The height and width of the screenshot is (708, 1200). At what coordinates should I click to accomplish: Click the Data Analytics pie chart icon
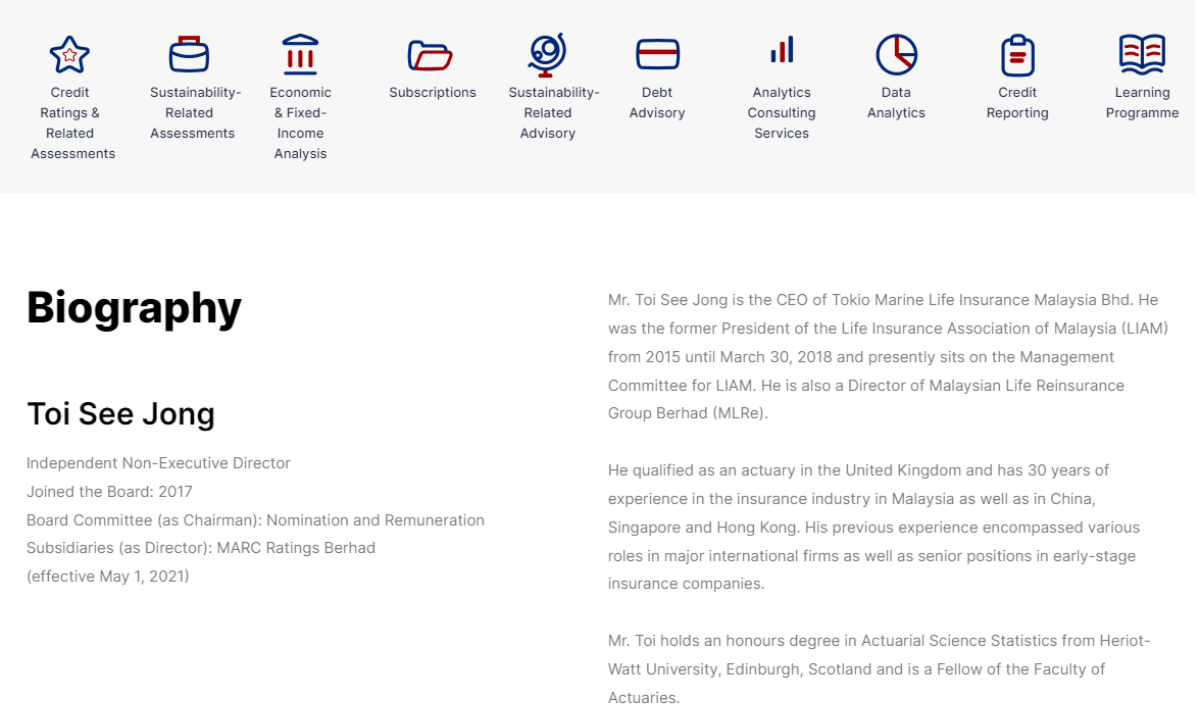click(x=896, y=54)
